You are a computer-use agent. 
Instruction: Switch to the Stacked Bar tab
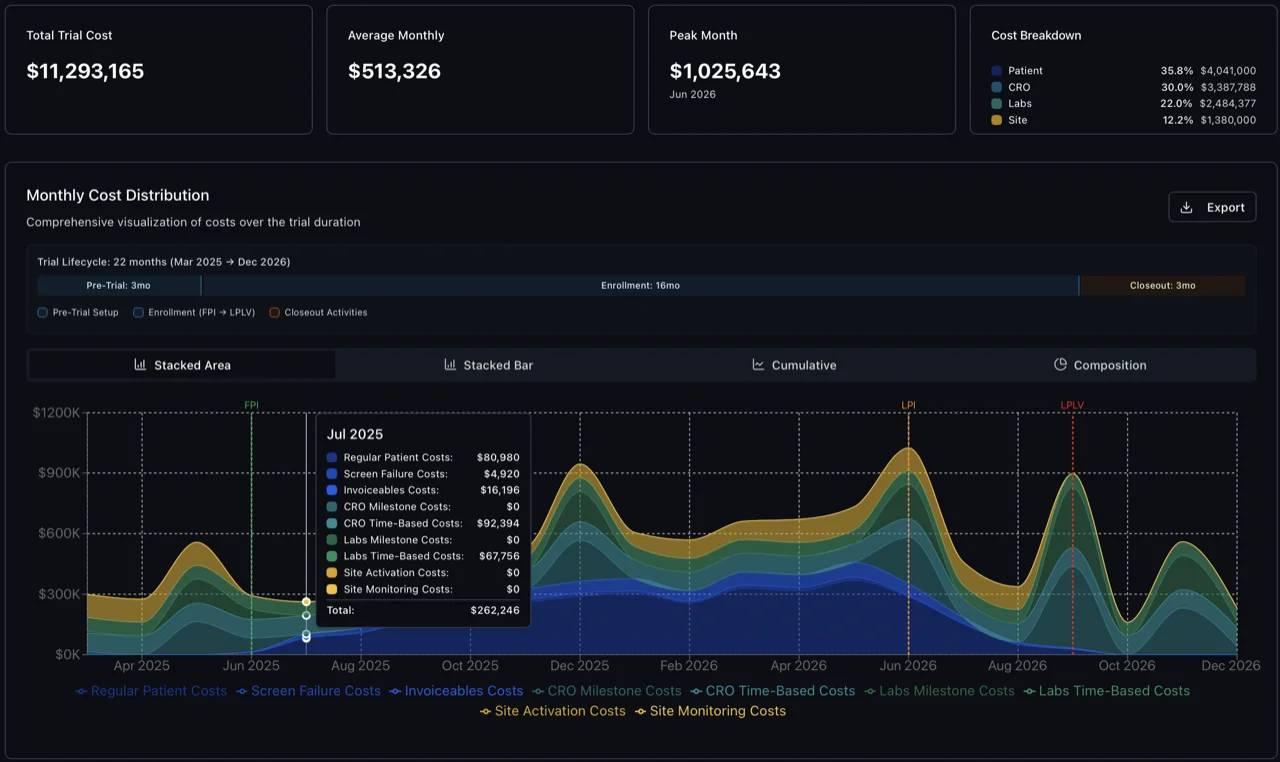(x=488, y=365)
